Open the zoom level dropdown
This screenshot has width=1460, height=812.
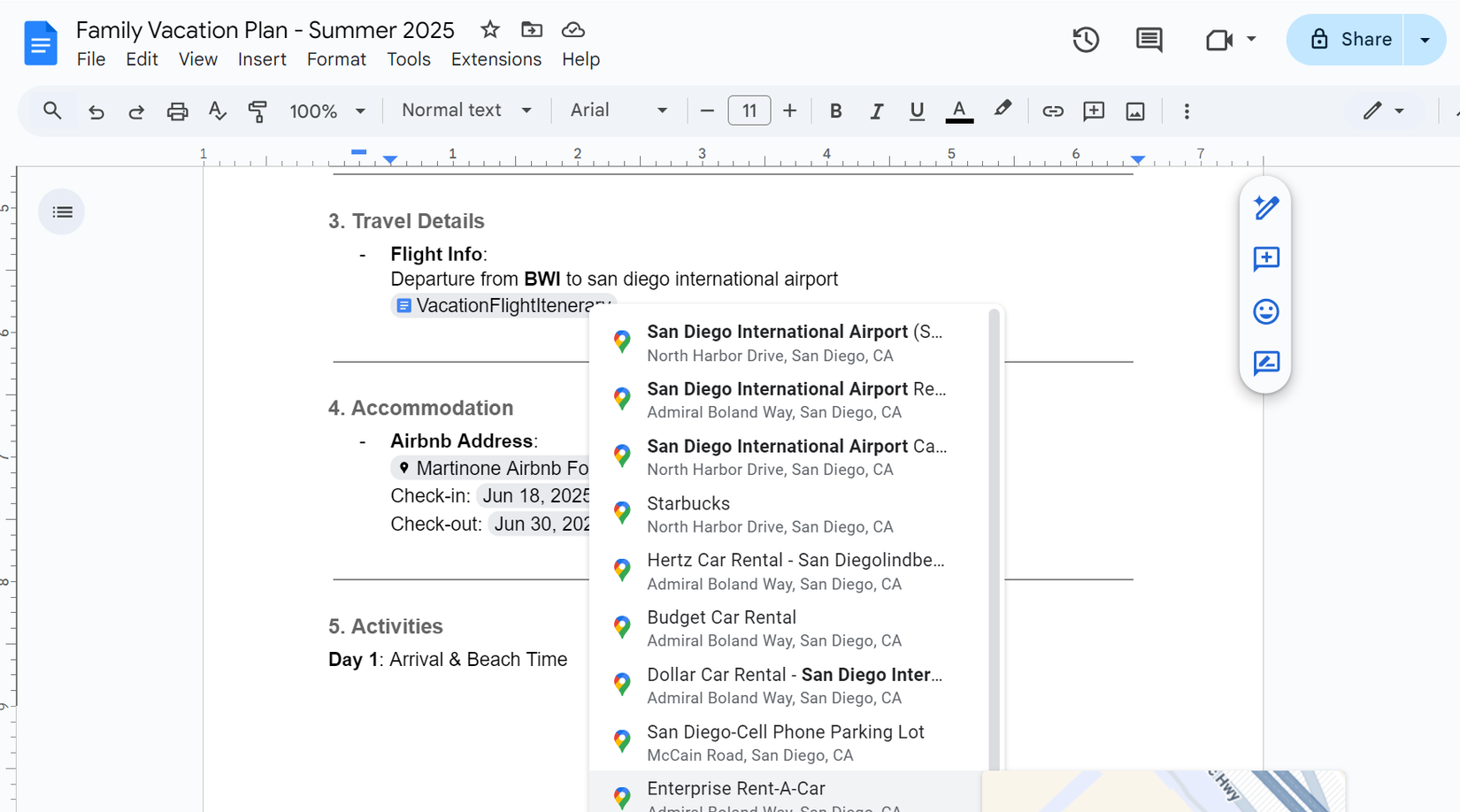pos(326,111)
